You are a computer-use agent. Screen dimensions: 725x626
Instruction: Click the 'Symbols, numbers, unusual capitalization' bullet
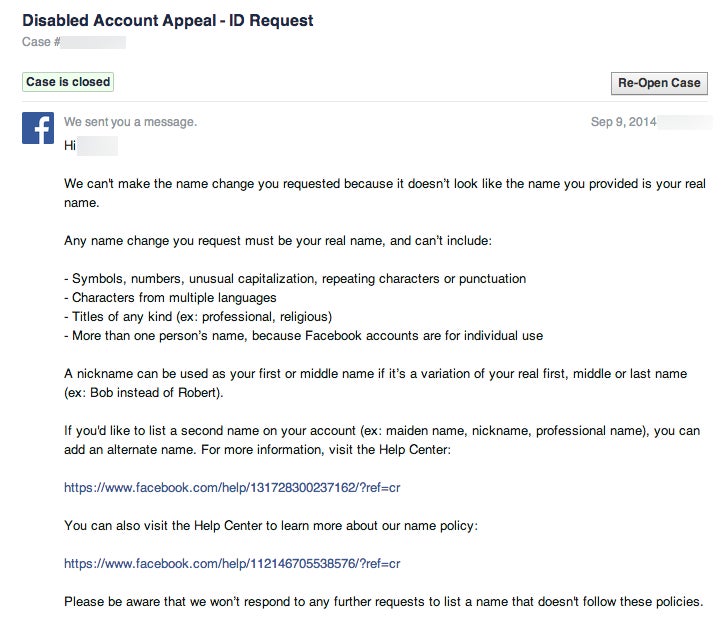(295, 279)
